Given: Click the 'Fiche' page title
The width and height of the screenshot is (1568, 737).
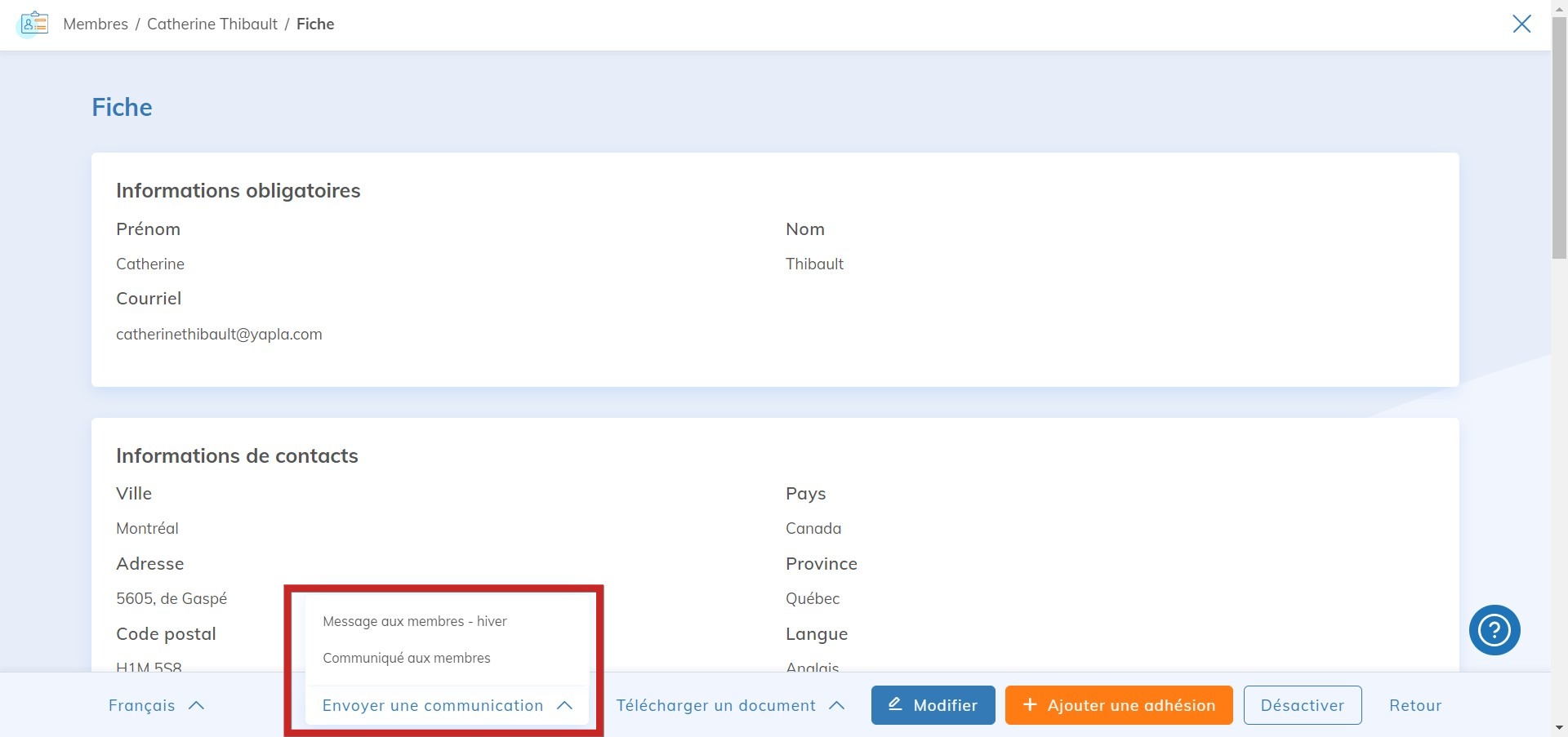Looking at the screenshot, I should pyautogui.click(x=122, y=107).
